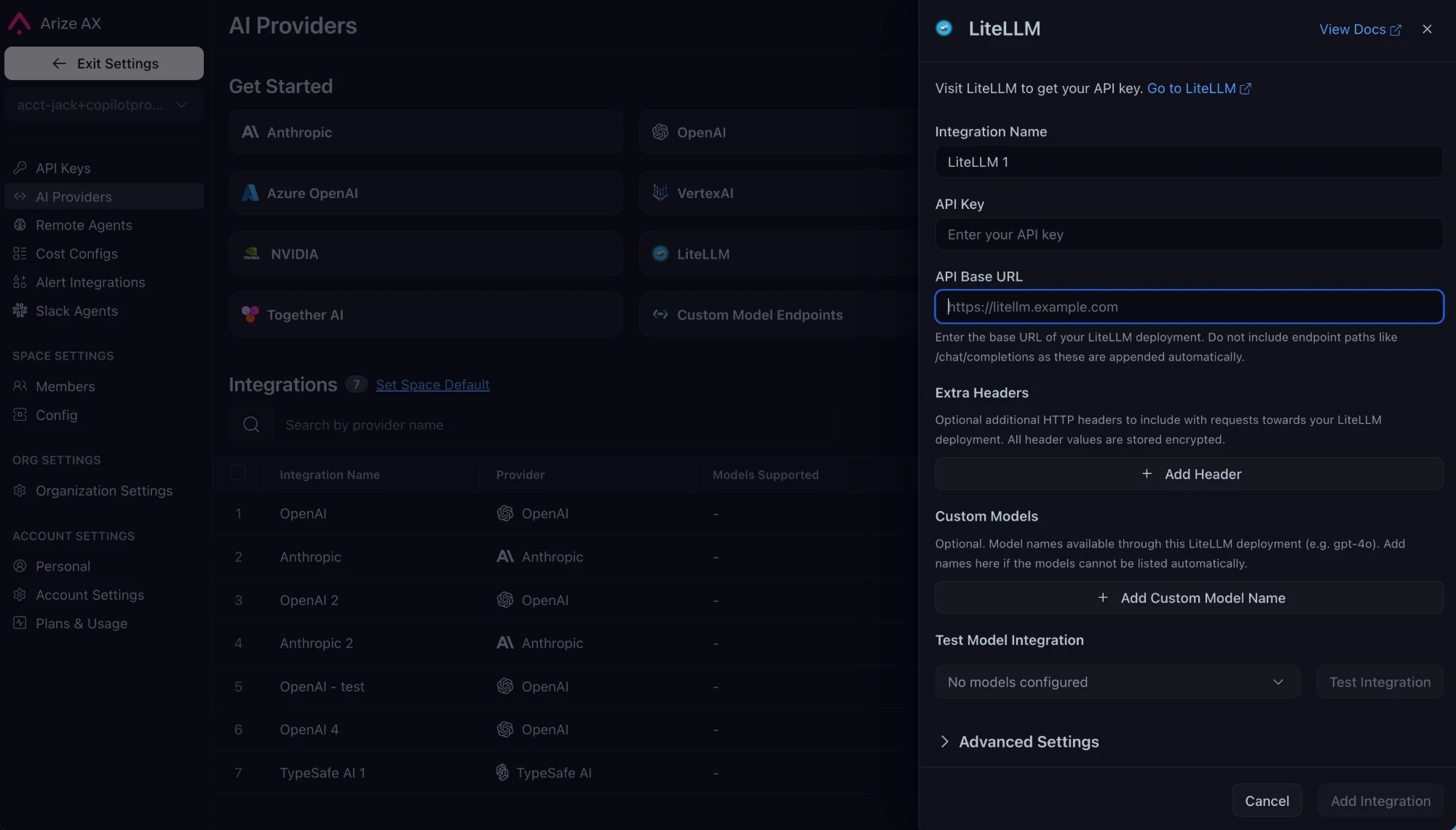The image size is (1456, 830).
Task: Click Add Custom Model Name button
Action: tap(1189, 598)
